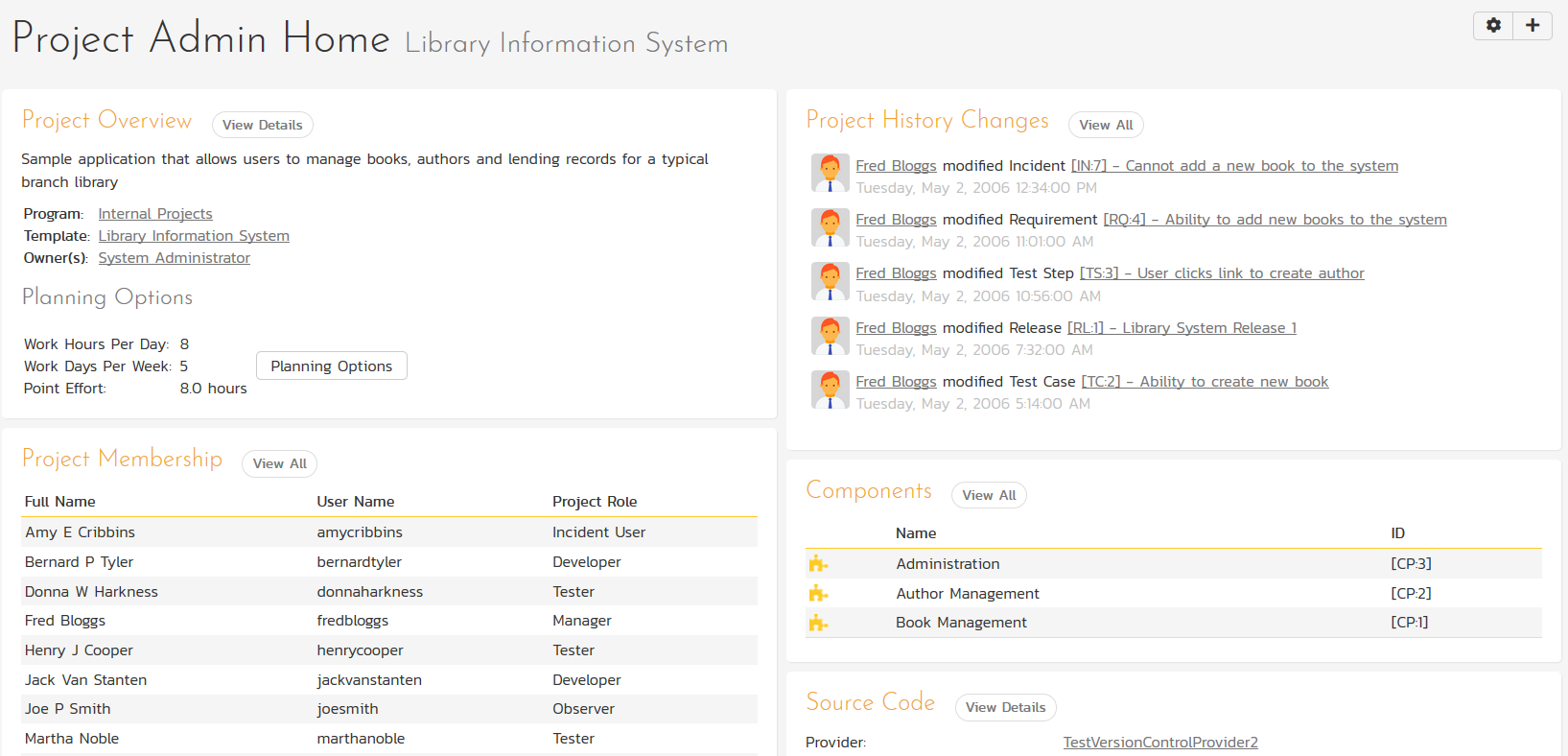The height and width of the screenshot is (756, 1568).
Task: Click the plus add icon
Action: [1533, 25]
